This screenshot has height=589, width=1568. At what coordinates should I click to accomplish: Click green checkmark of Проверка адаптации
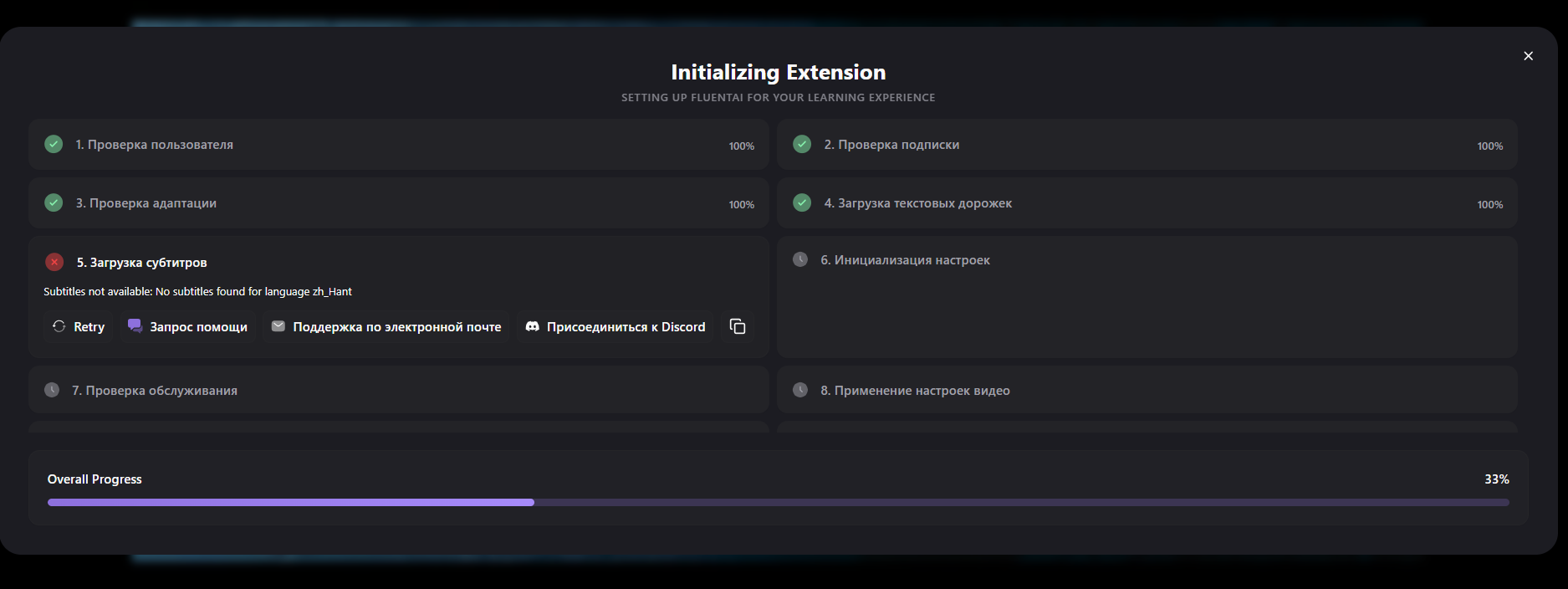tap(54, 202)
